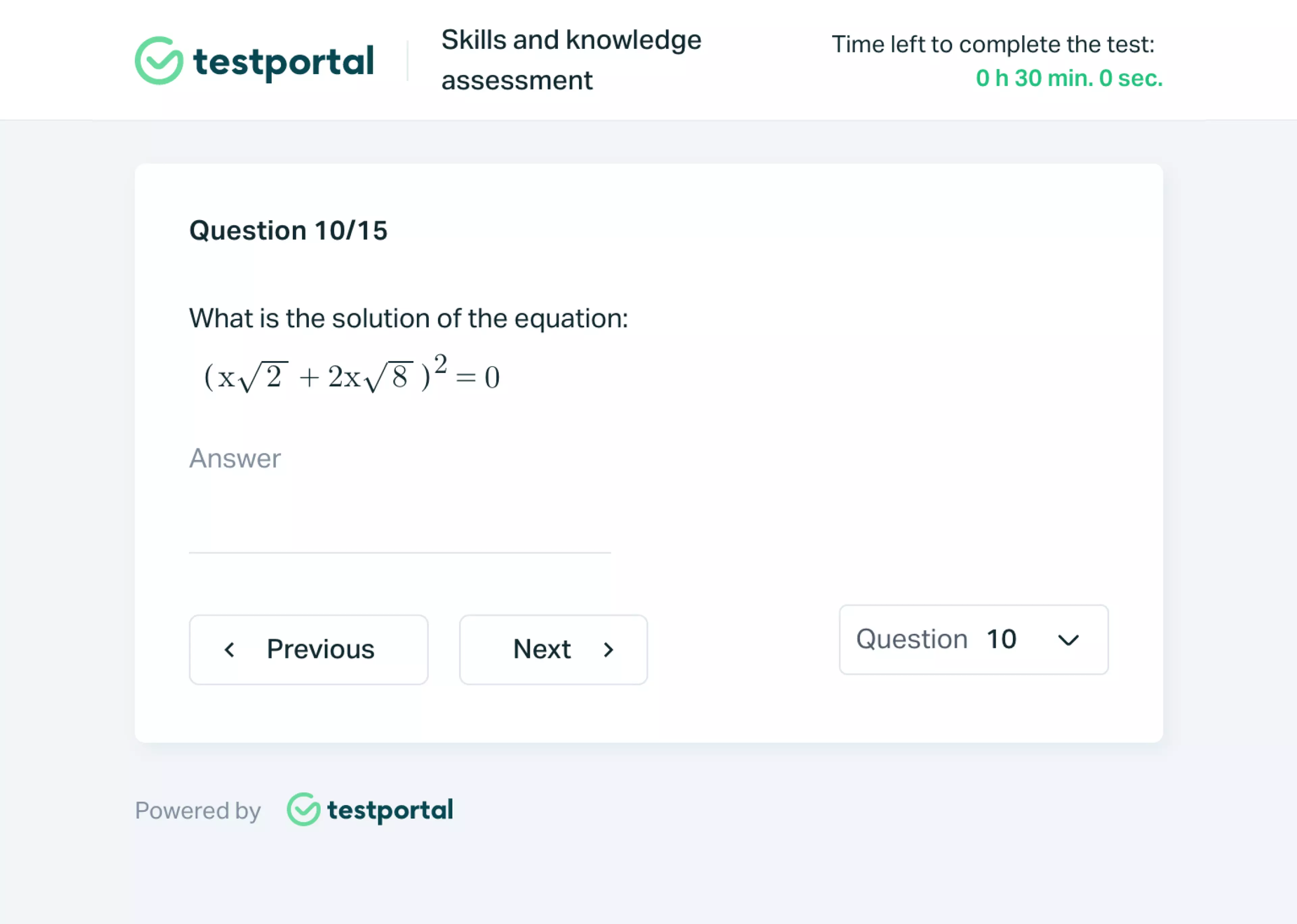Click the left arrow icon inside Previous button
The width and height of the screenshot is (1297, 924).
click(230, 649)
